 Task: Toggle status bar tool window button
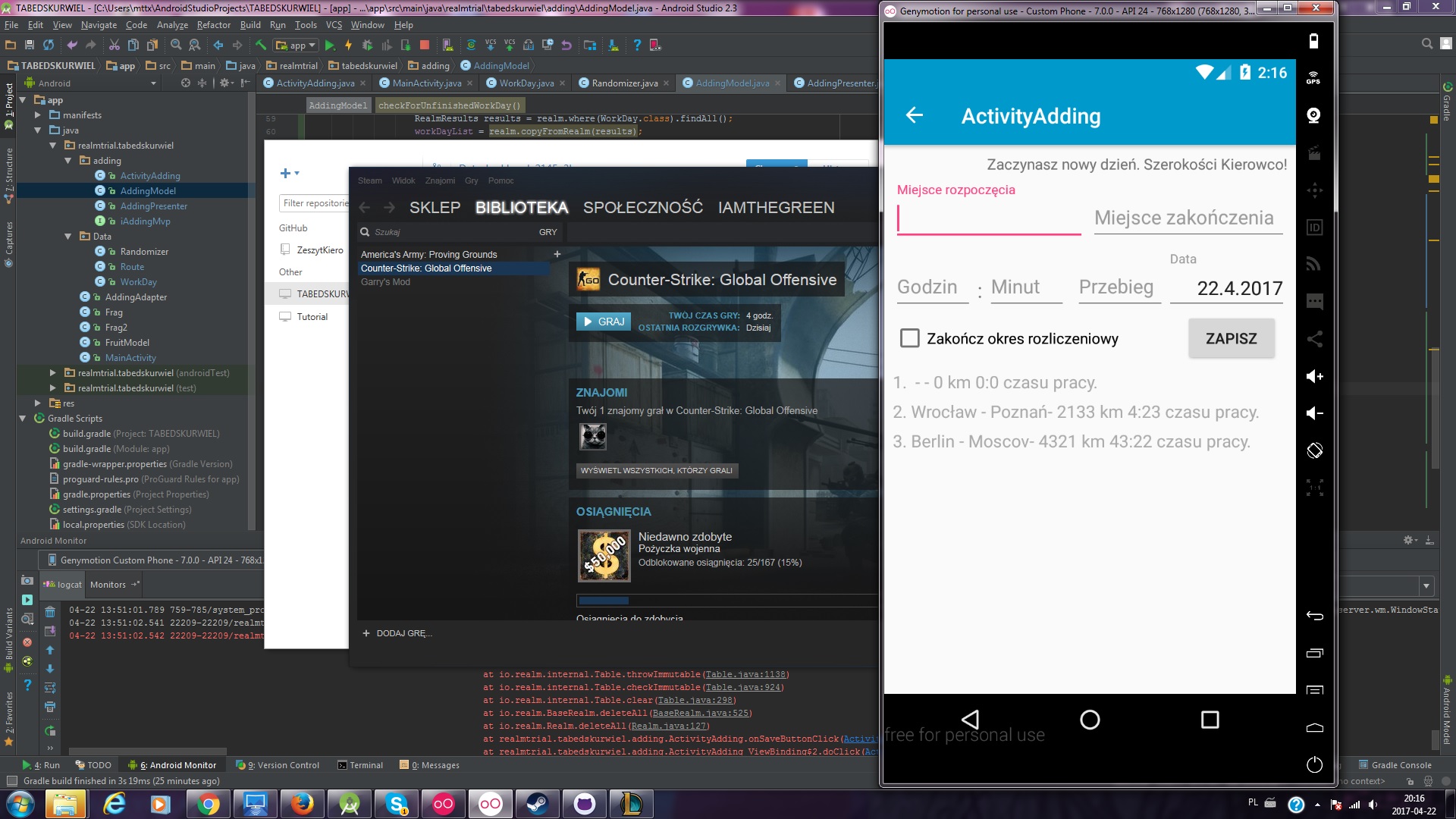click(11, 781)
